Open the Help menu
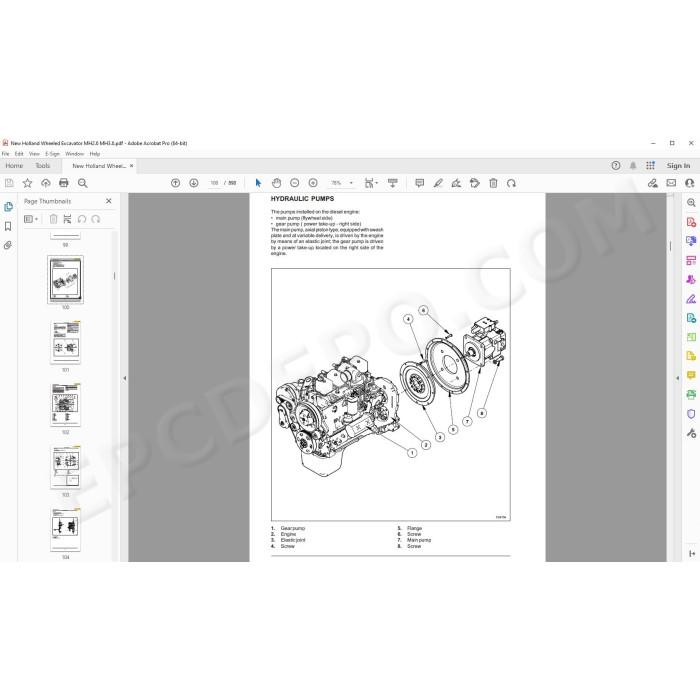Image resolution: width=700 pixels, height=700 pixels. coord(95,154)
